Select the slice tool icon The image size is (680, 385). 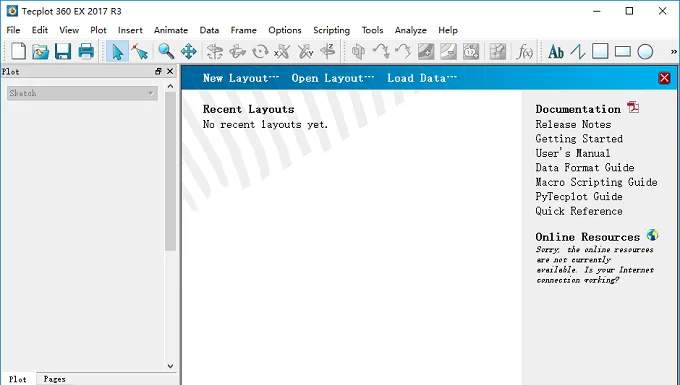358,52
